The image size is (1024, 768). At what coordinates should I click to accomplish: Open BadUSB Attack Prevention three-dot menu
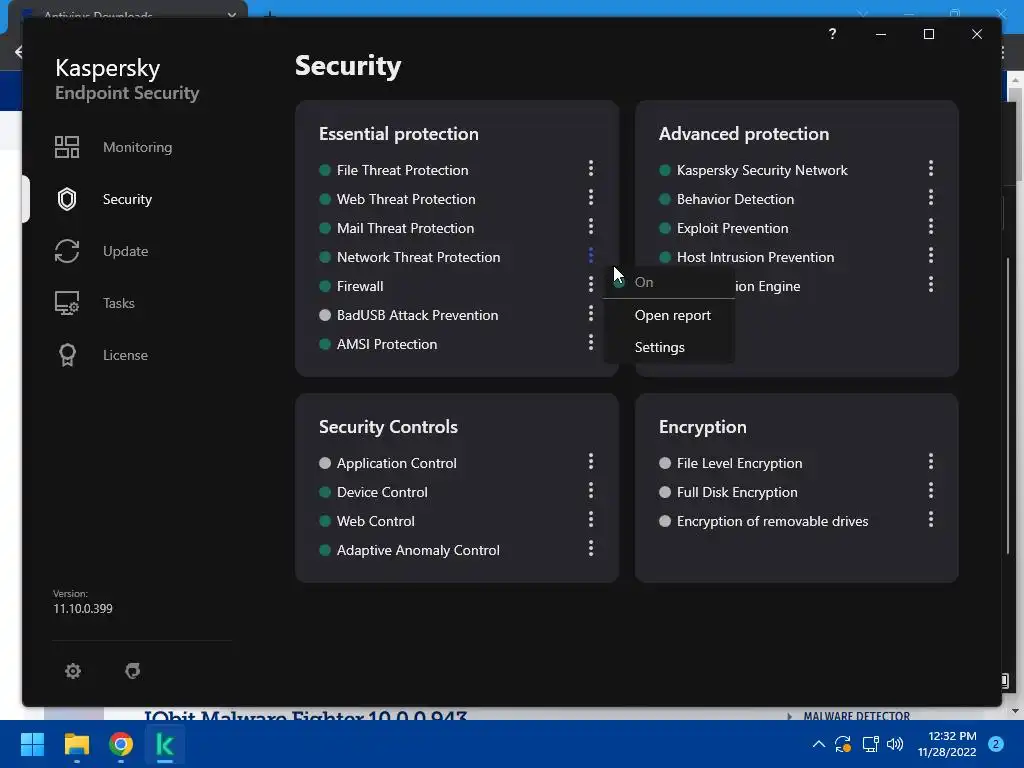click(x=591, y=313)
